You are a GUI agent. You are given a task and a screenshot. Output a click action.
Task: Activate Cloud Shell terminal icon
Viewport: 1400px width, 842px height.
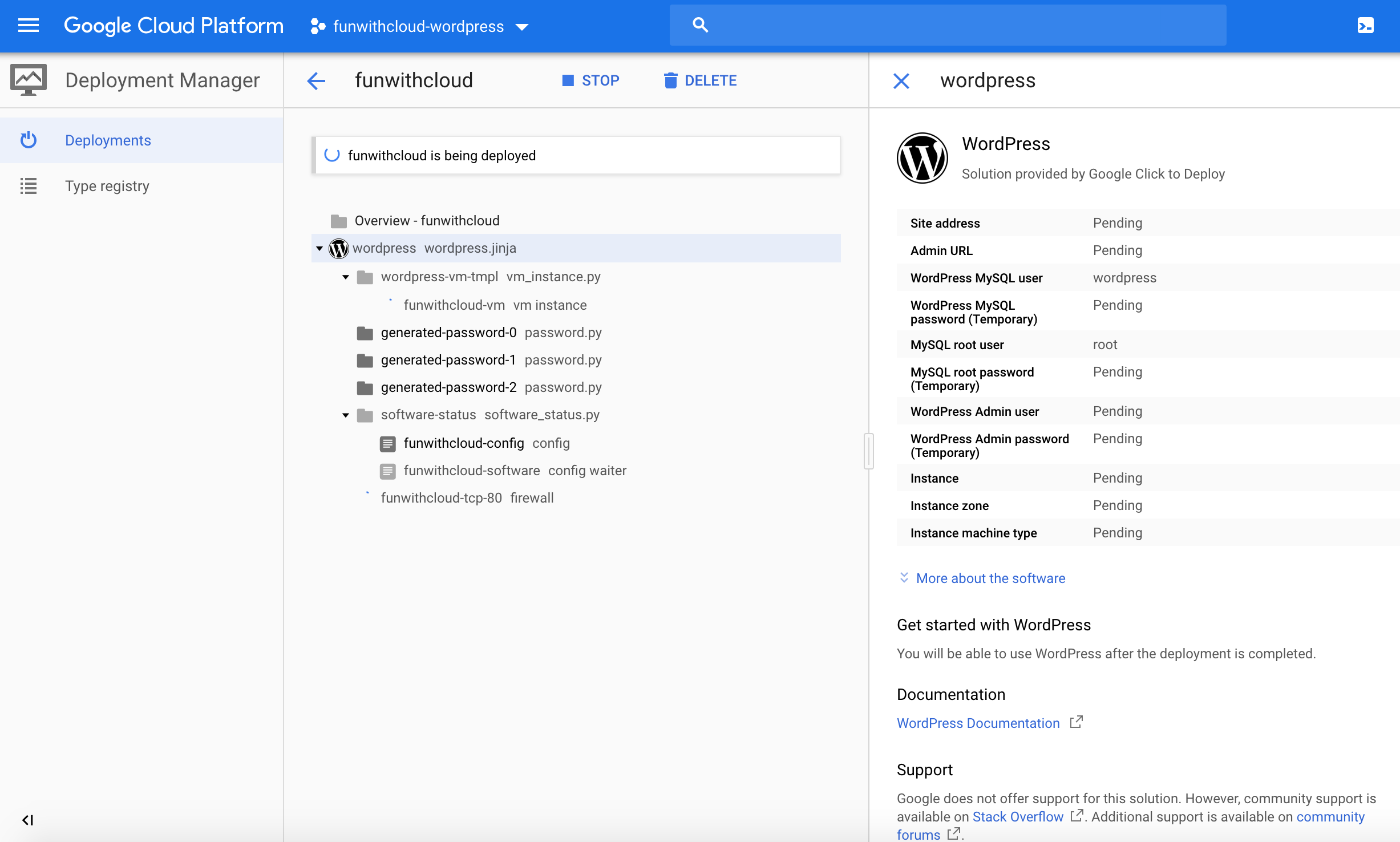point(1365,26)
